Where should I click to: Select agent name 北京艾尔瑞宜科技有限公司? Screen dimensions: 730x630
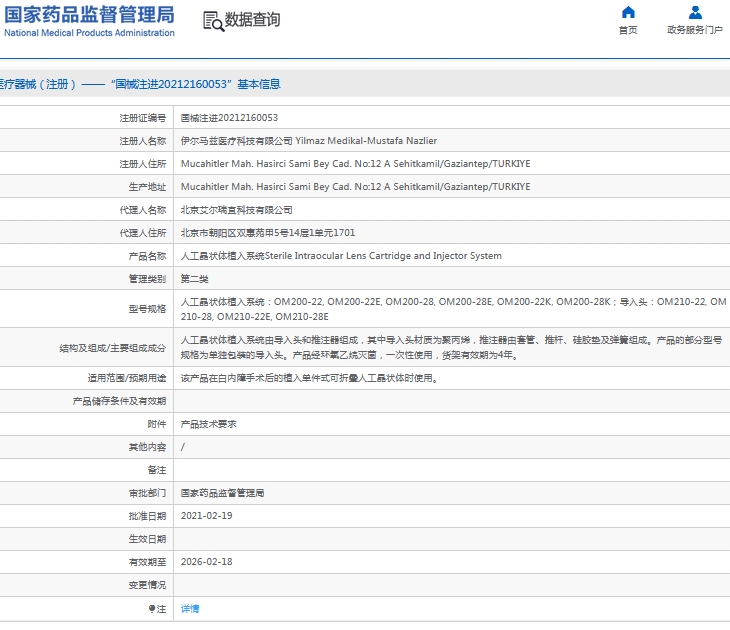237,210
